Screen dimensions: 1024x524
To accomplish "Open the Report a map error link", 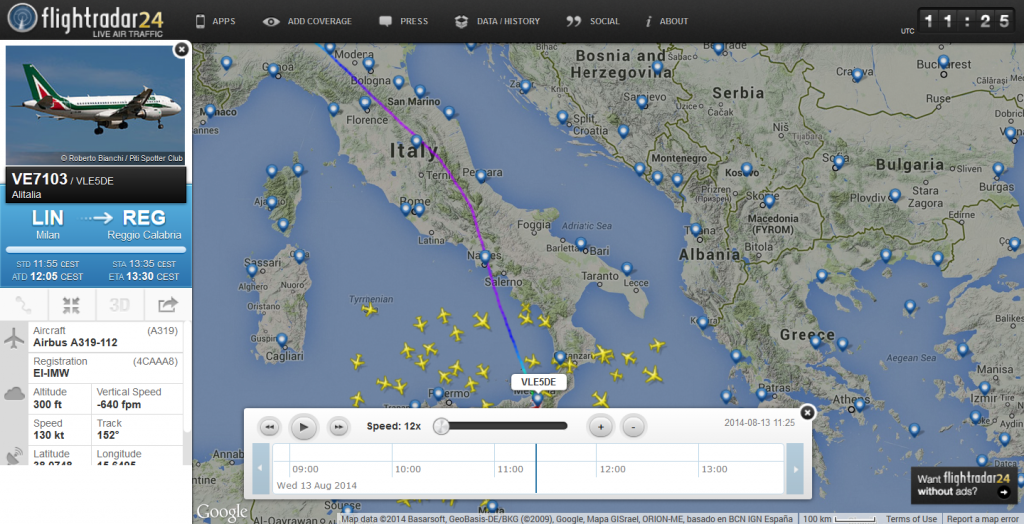I will 984,519.
